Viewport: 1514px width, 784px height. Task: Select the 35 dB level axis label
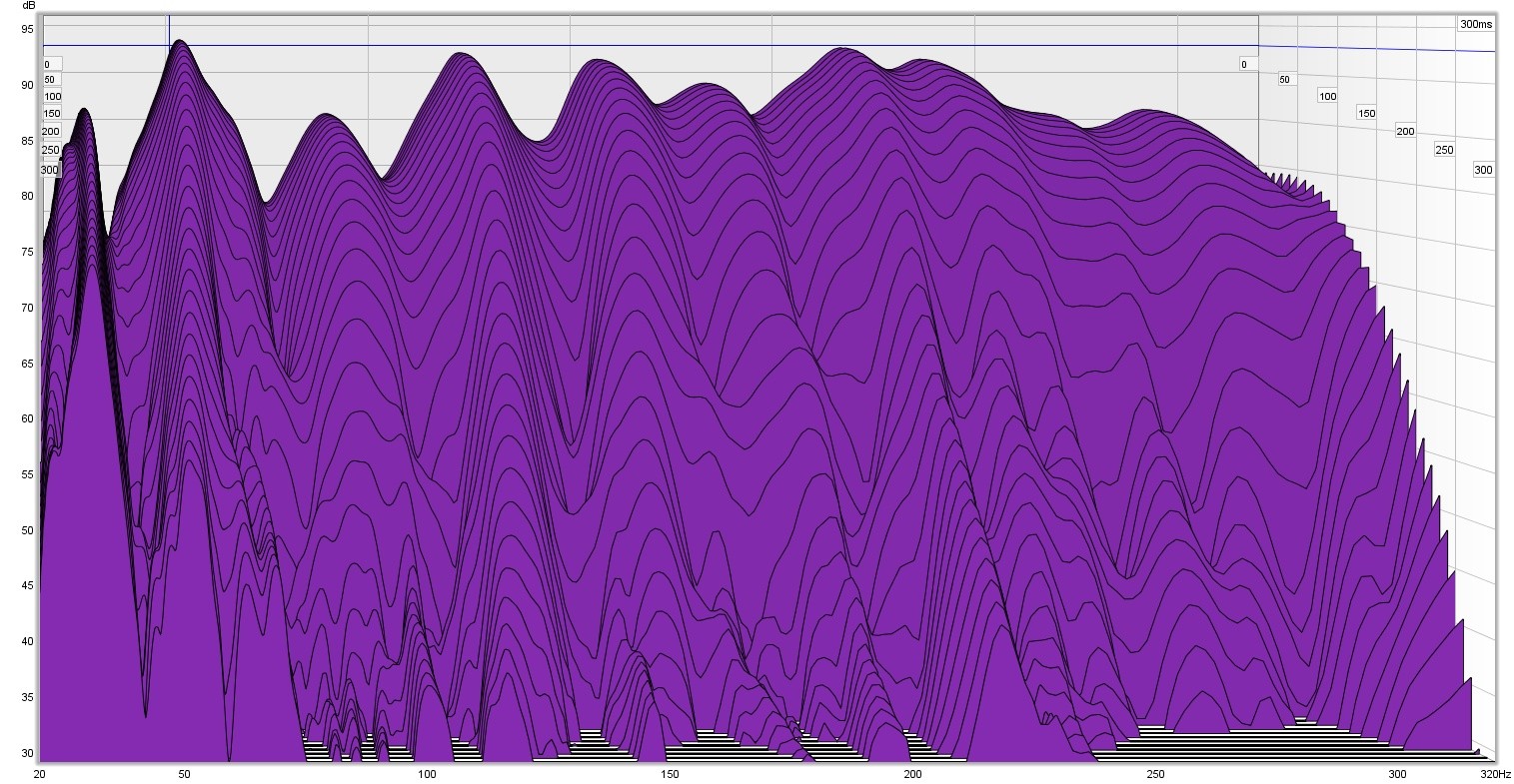[x=27, y=697]
